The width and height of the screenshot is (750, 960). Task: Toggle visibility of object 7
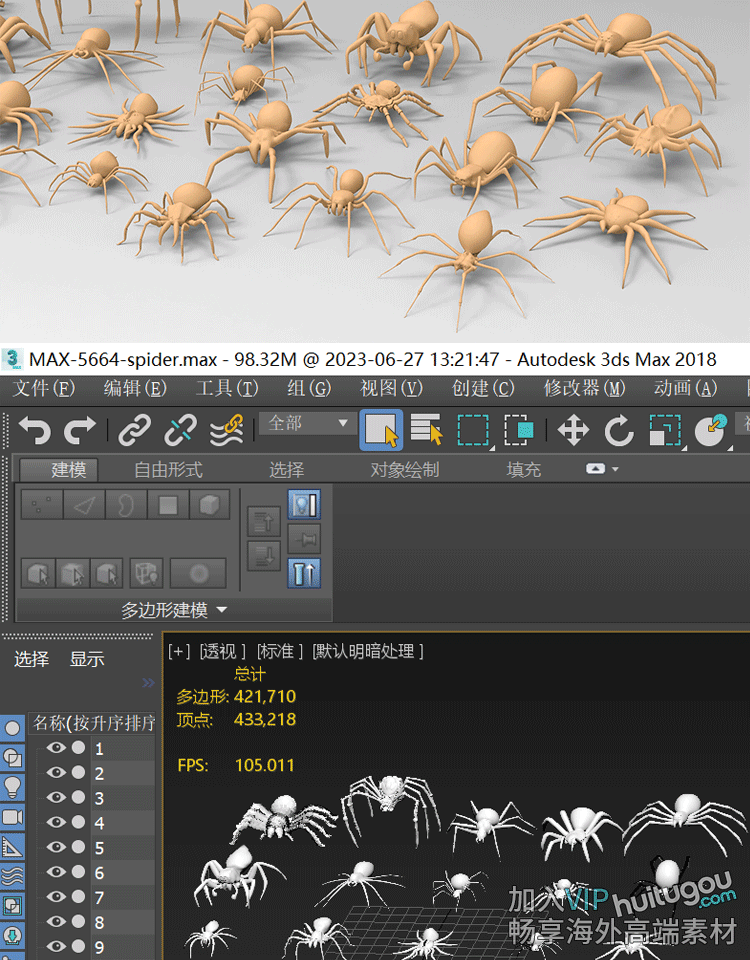(x=56, y=896)
